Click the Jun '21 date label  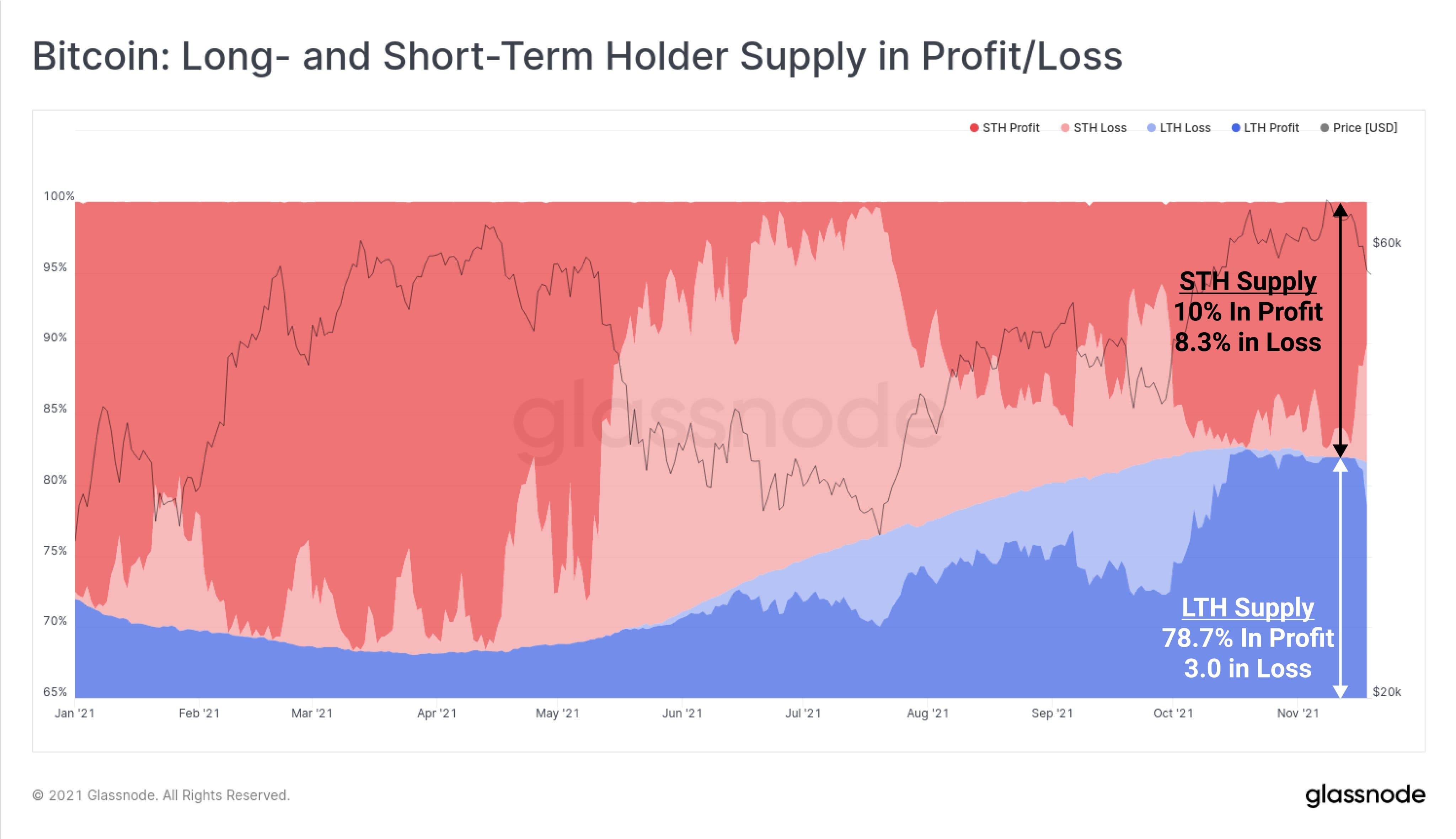coord(682,713)
